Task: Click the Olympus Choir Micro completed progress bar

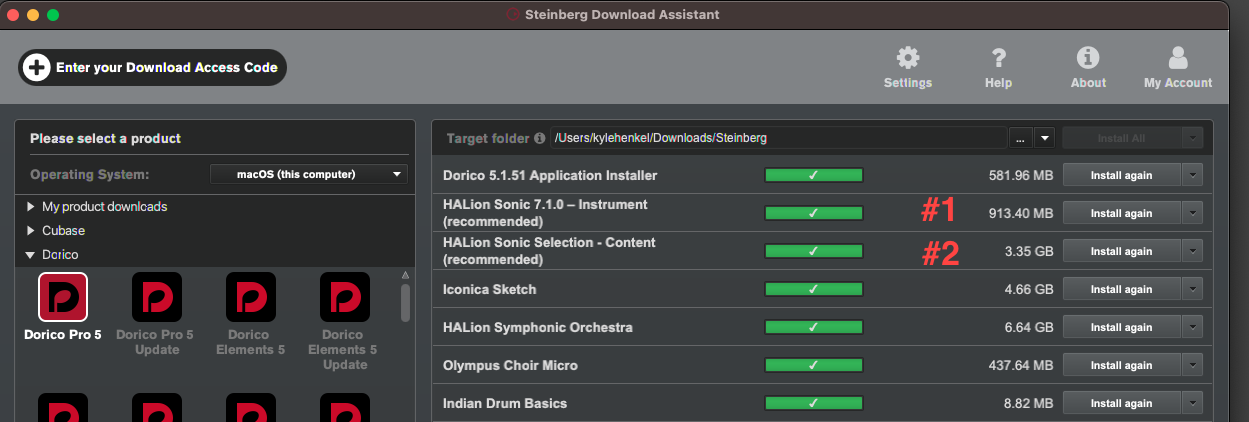Action: pos(813,365)
